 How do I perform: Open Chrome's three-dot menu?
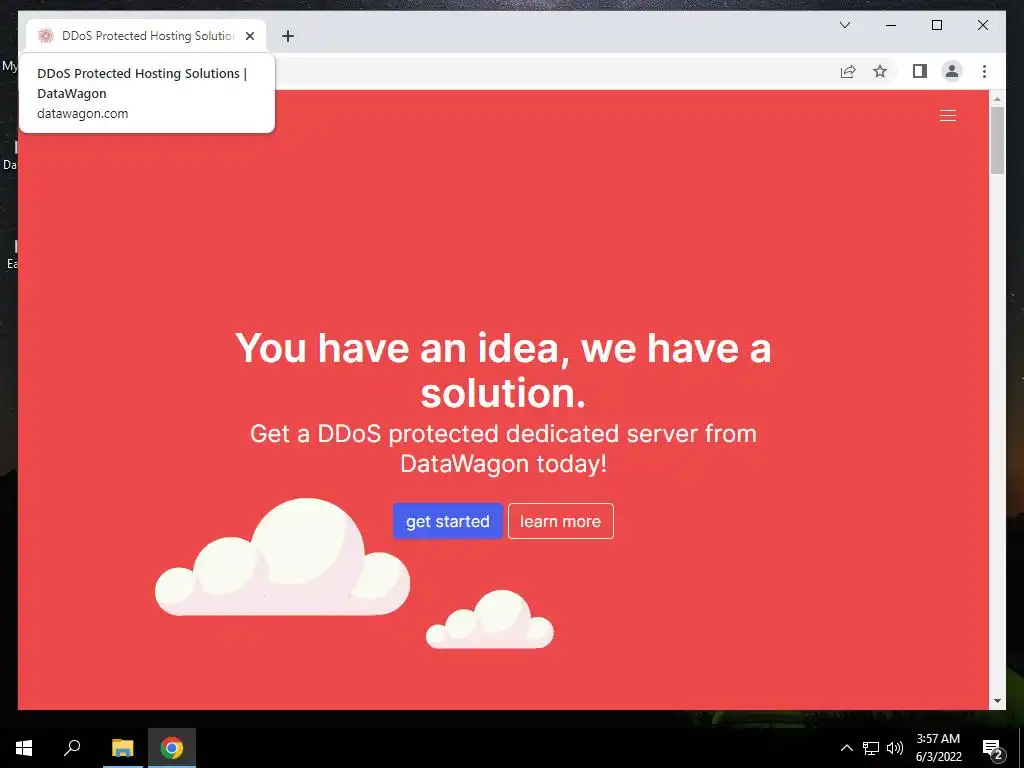tap(984, 71)
